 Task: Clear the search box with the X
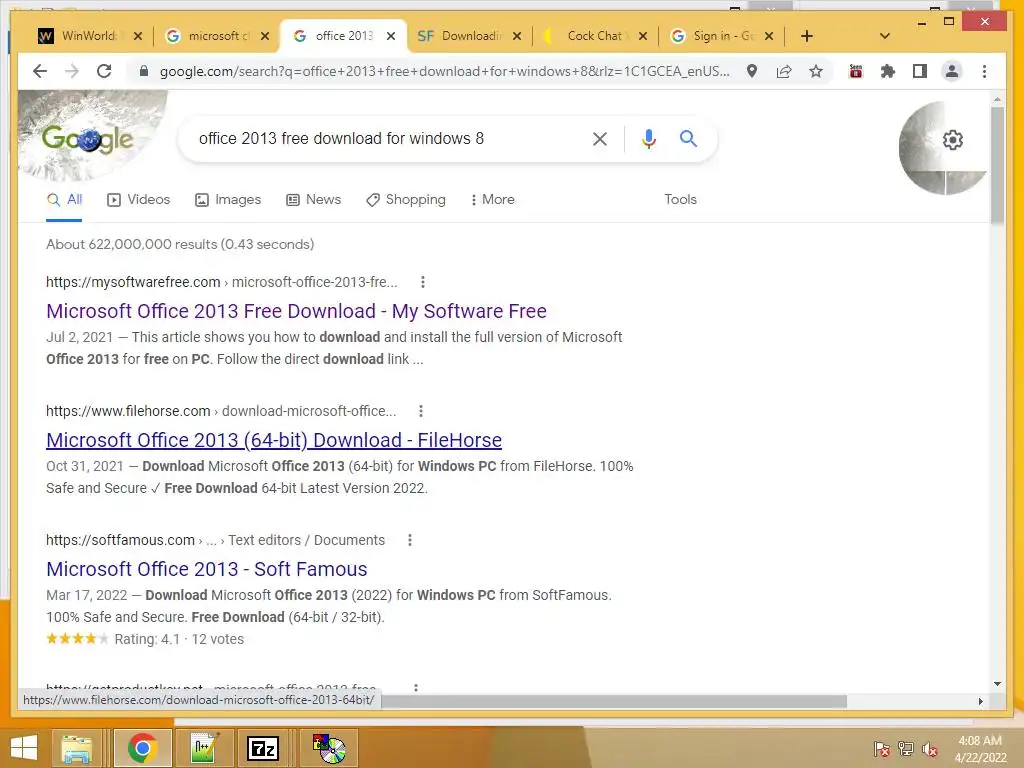(x=600, y=138)
